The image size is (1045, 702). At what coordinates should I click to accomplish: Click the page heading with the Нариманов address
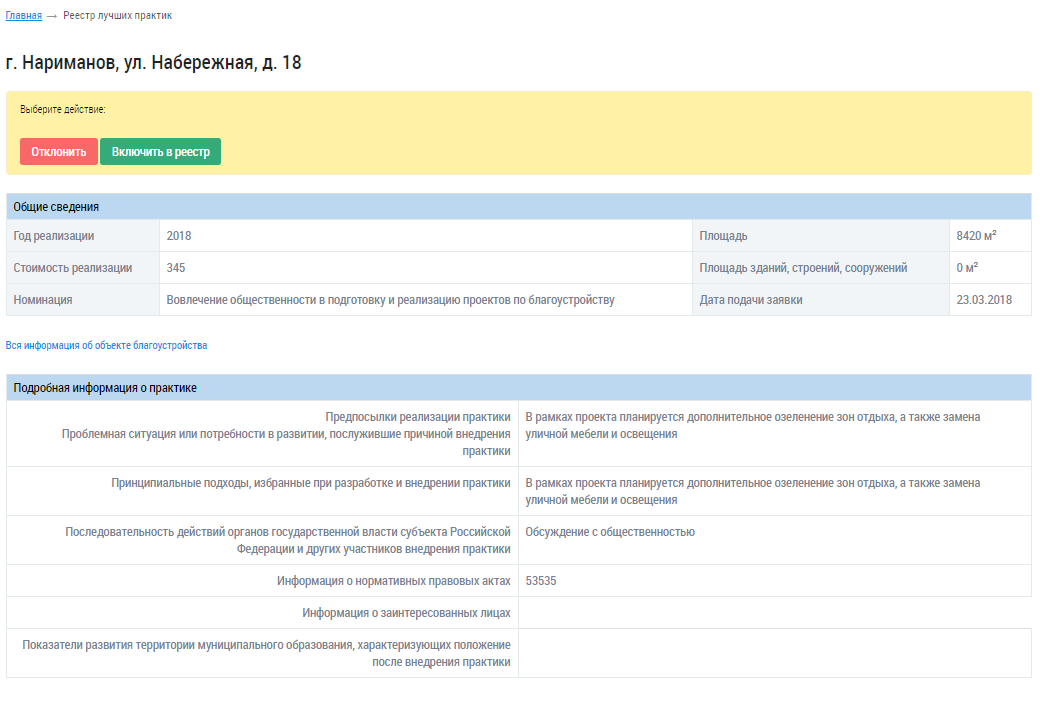pyautogui.click(x=154, y=63)
